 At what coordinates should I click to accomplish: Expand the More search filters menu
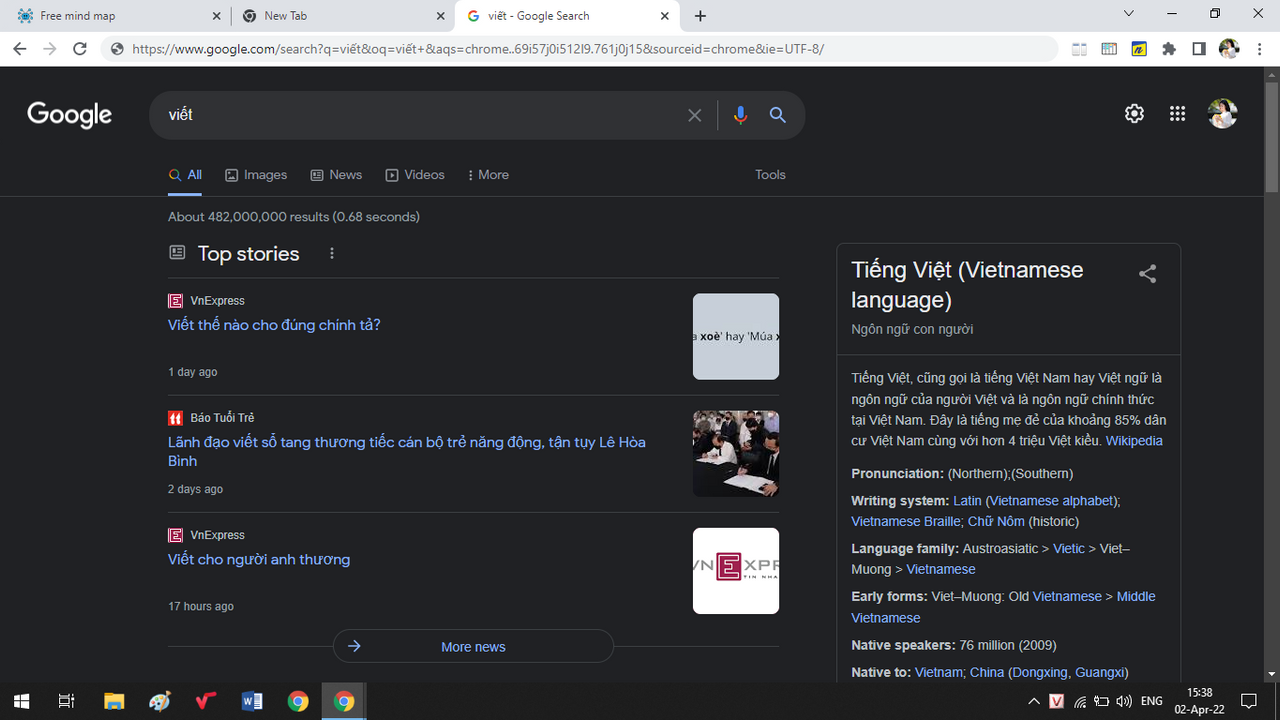(x=488, y=175)
